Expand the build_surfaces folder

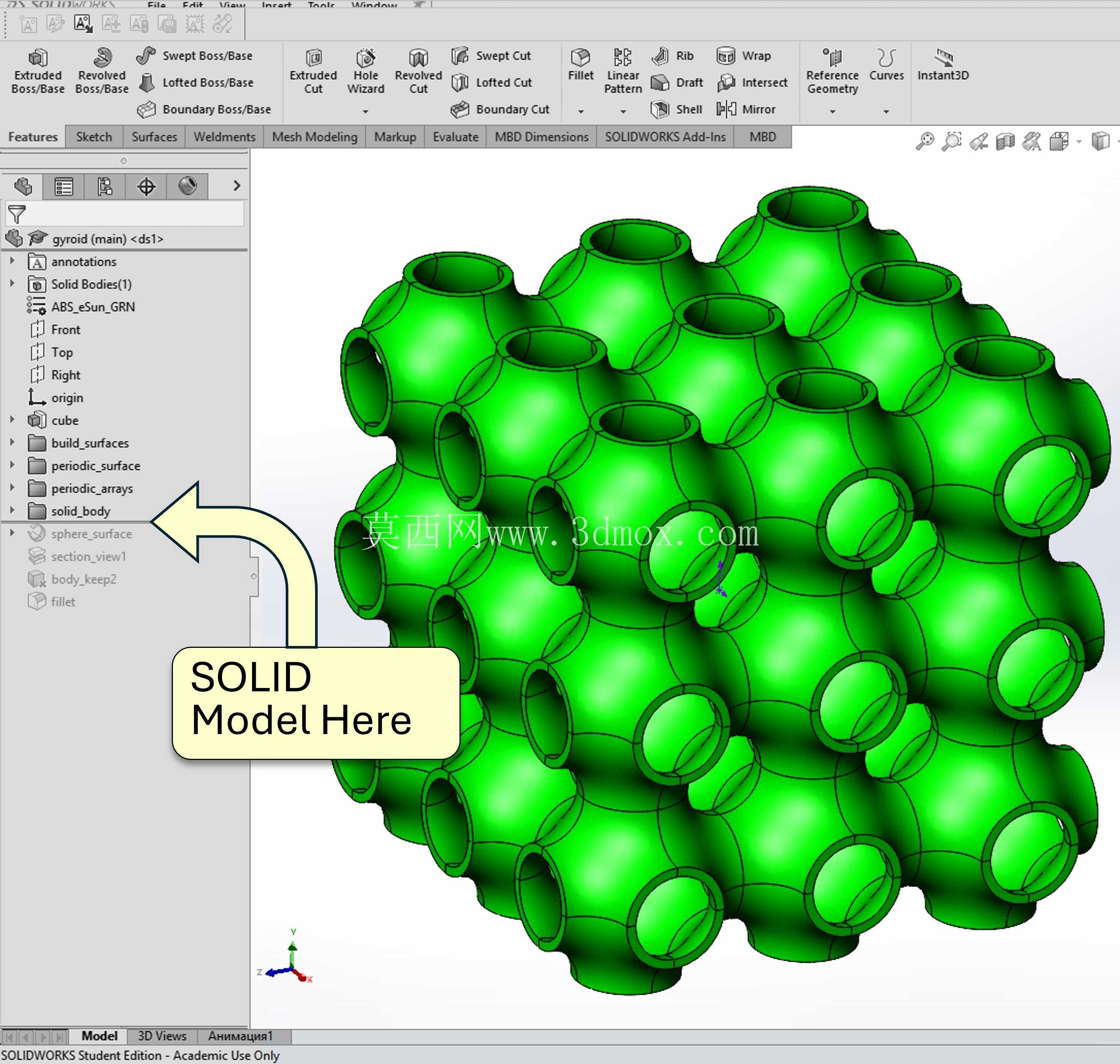12,442
